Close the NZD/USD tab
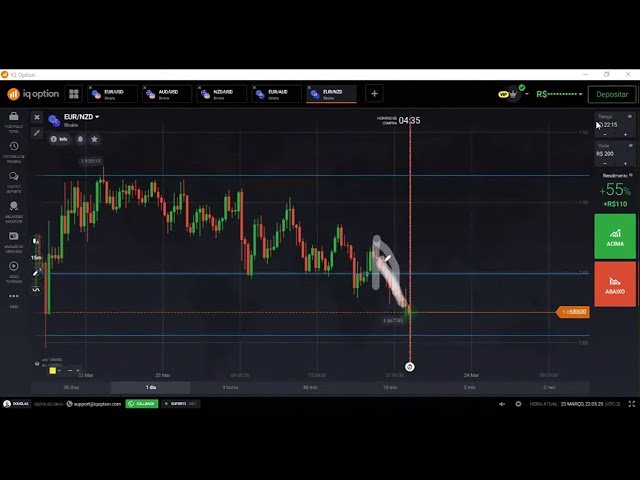 tap(200, 87)
